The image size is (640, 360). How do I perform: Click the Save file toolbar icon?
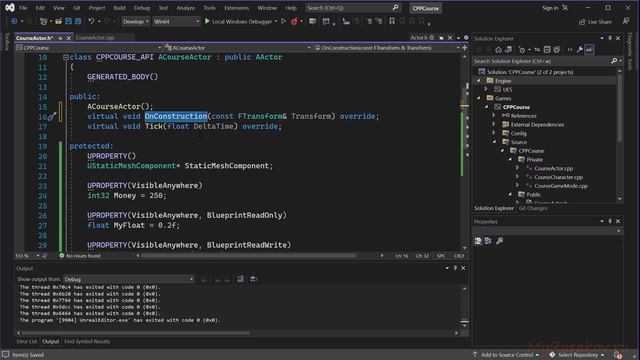68,21
